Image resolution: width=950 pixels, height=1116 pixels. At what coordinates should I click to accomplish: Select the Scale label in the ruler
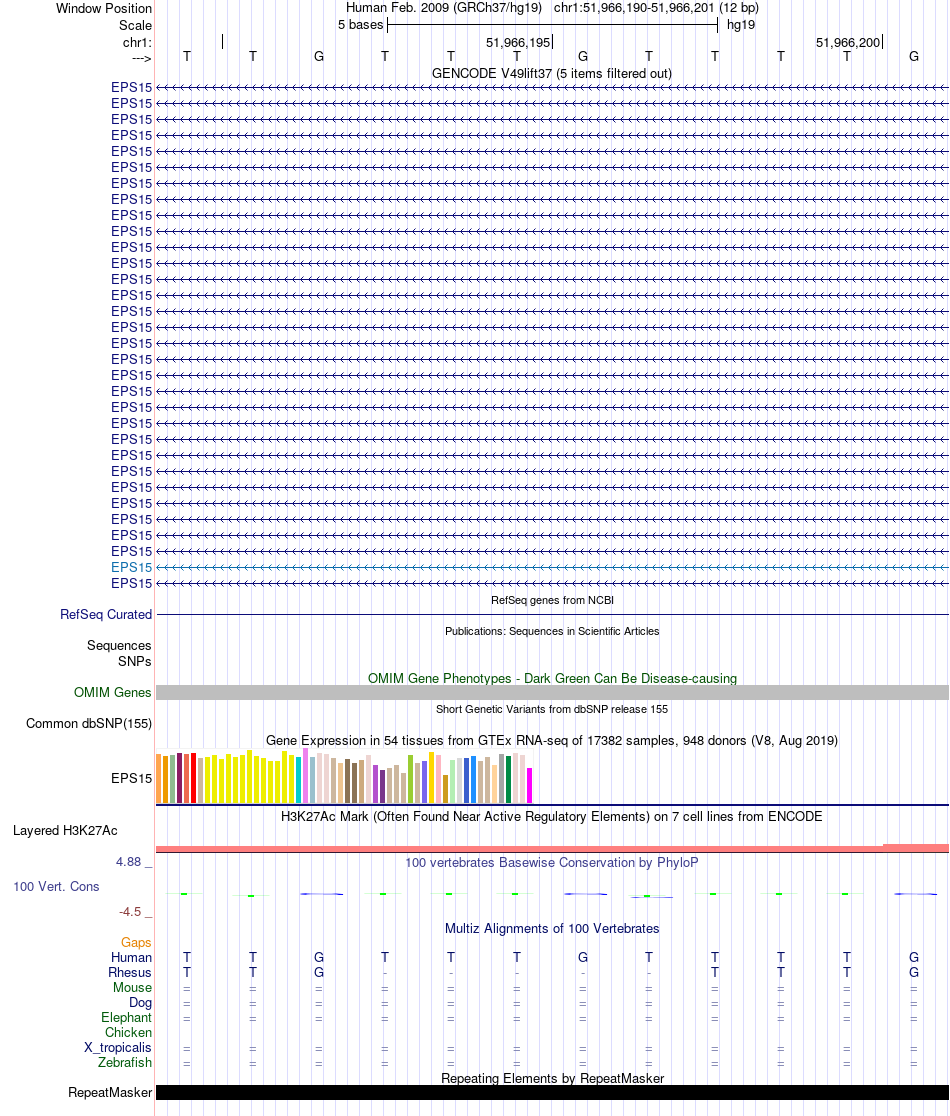click(x=135, y=26)
